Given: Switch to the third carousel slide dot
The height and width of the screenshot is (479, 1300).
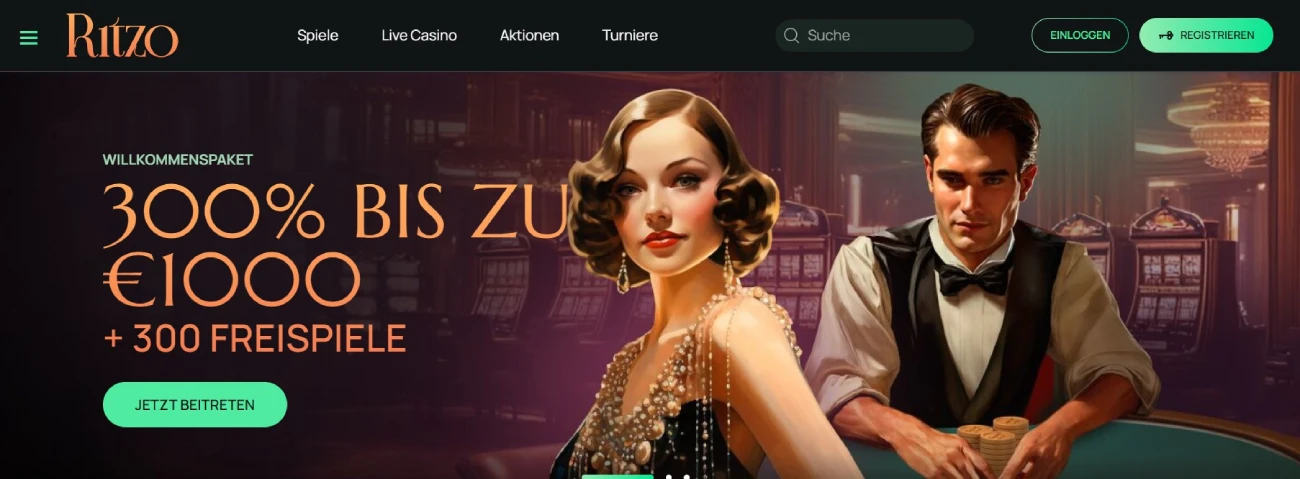Looking at the screenshot, I should tap(686, 476).
